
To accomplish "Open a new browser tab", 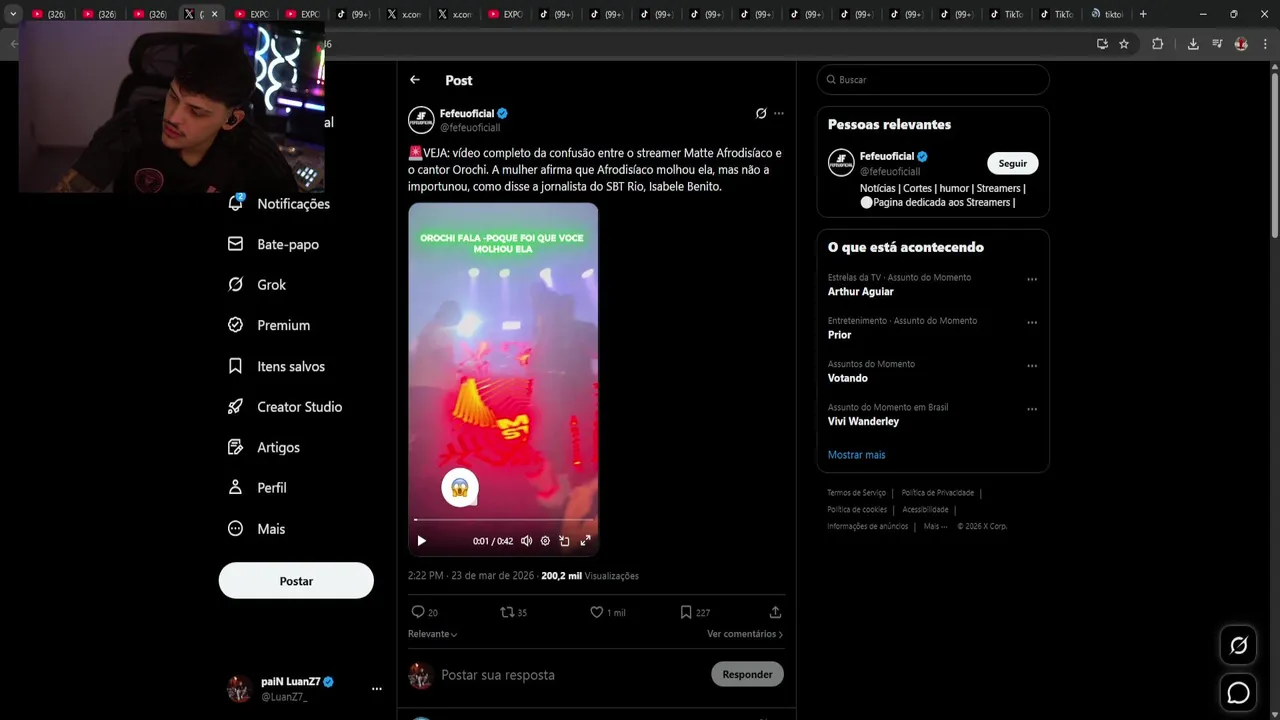I will [1143, 14].
